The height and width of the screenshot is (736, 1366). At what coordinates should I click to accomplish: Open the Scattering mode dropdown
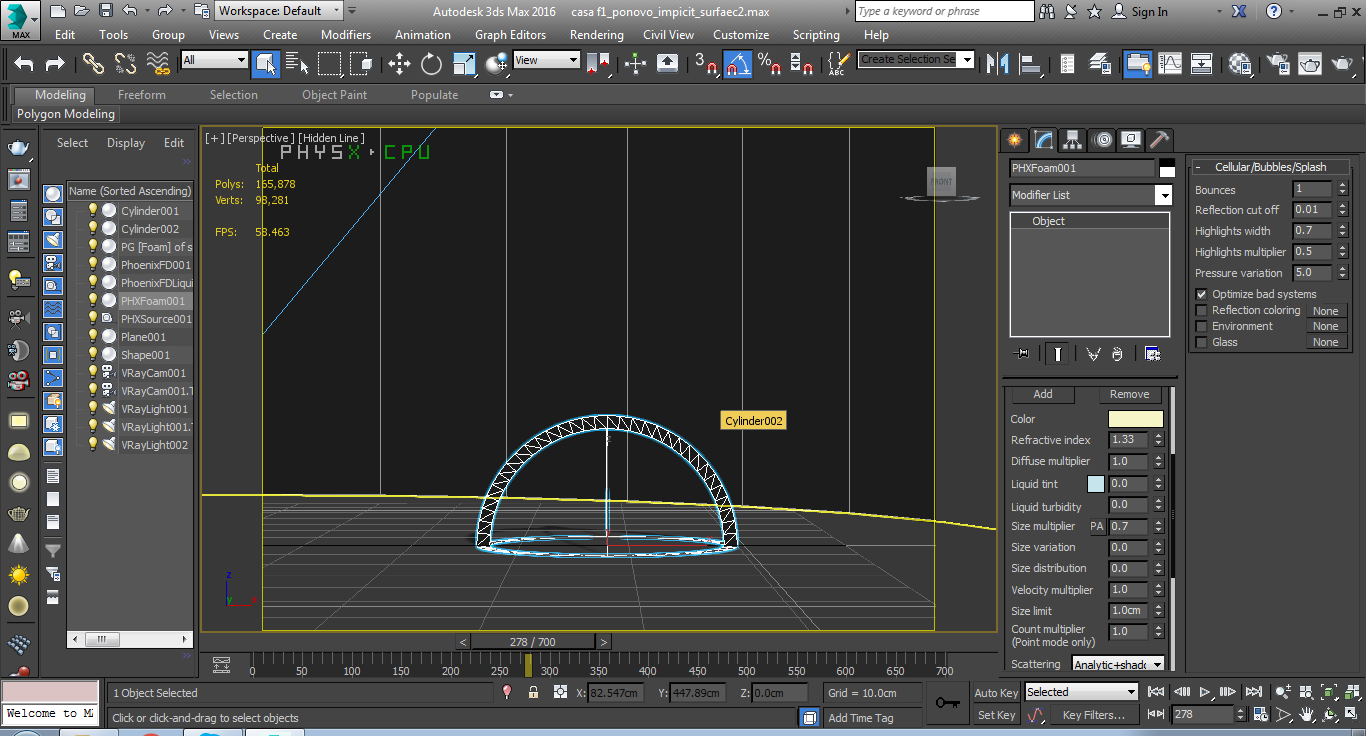(1118, 664)
